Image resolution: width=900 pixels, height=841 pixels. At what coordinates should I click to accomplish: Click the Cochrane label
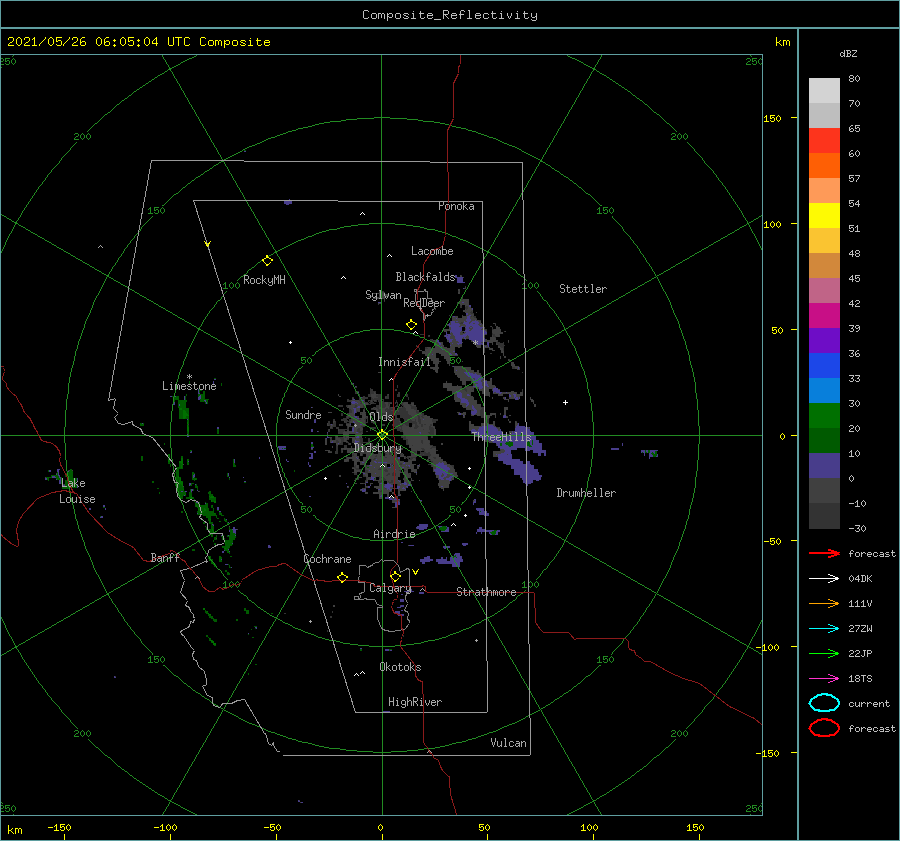pyautogui.click(x=327, y=559)
